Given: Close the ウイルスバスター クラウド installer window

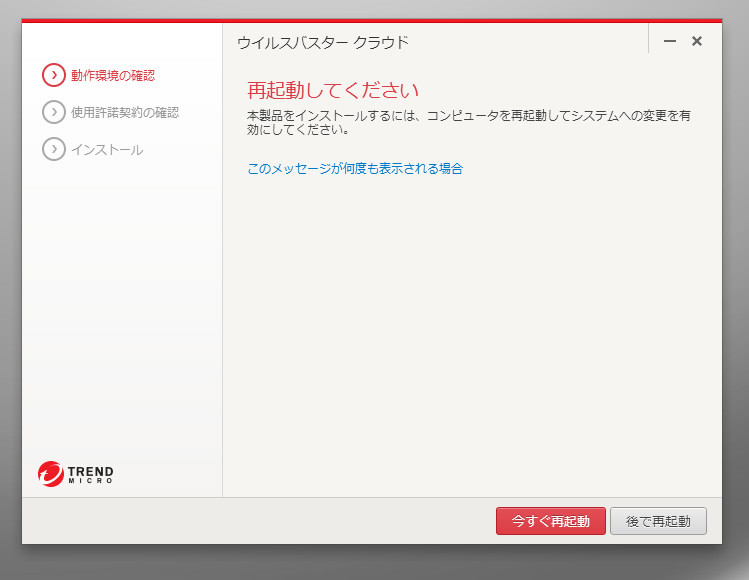Looking at the screenshot, I should point(697,41).
